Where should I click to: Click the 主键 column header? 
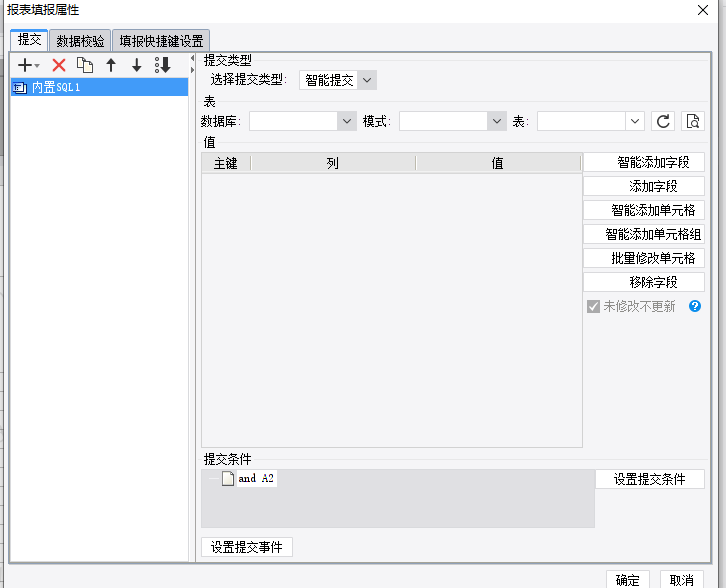(225, 163)
